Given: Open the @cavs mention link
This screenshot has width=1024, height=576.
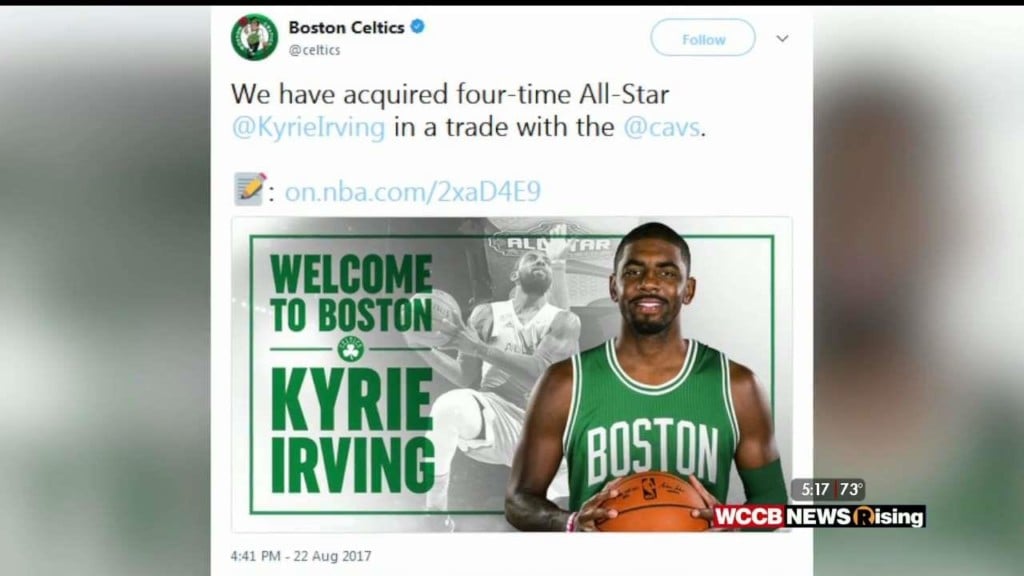Looking at the screenshot, I should click(662, 127).
